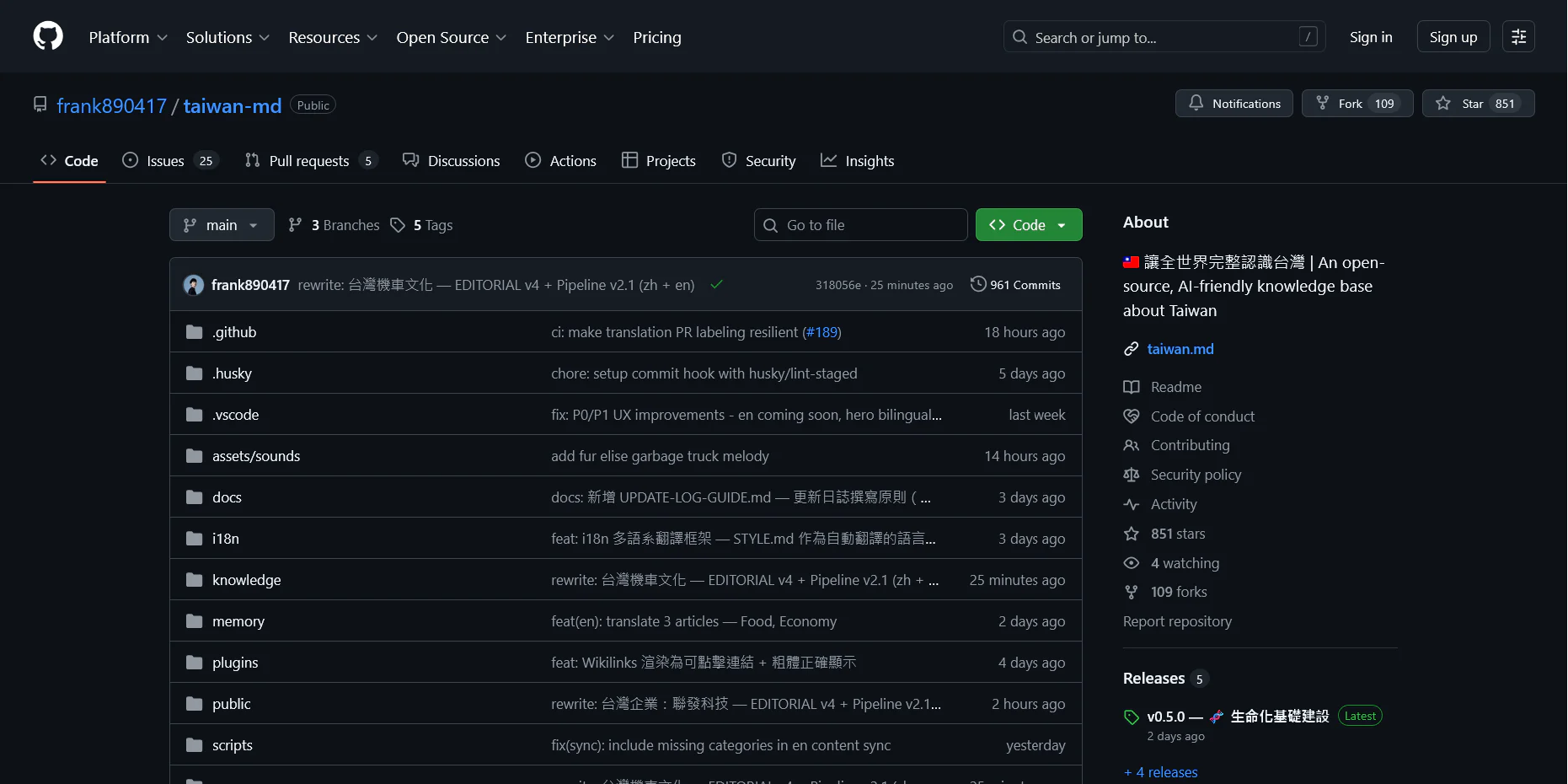Open the add fur elise garbage truck melody commit
Image resolution: width=1568 pixels, height=784 pixels.
tap(660, 456)
